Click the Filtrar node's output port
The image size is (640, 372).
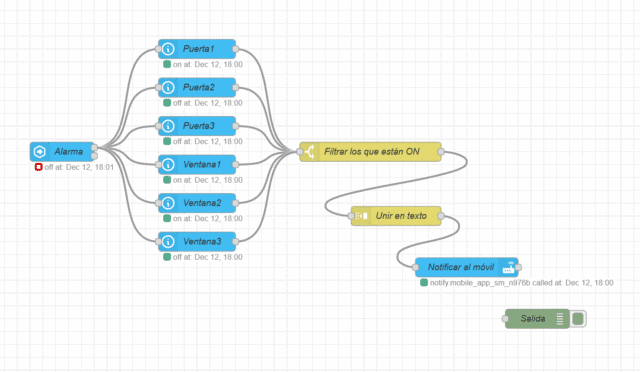(x=441, y=152)
